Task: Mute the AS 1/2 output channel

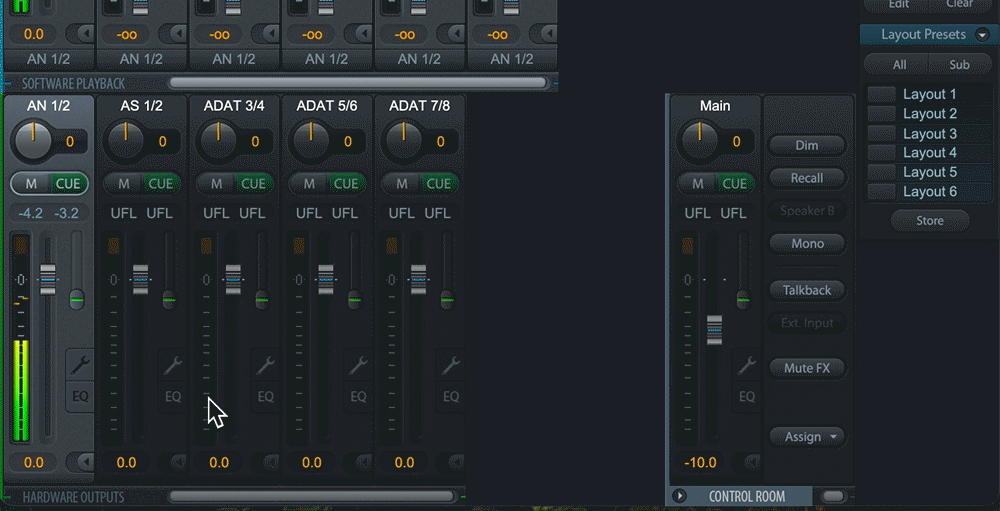Action: [124, 184]
